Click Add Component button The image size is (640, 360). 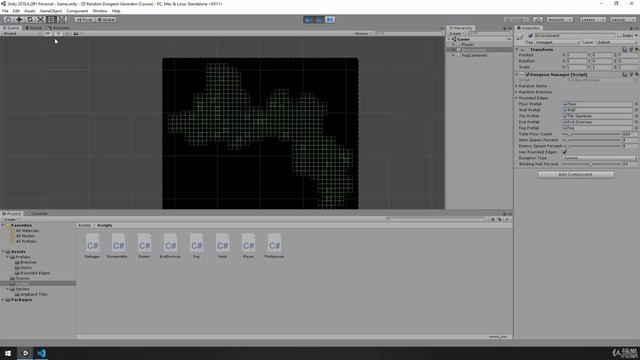pos(576,175)
